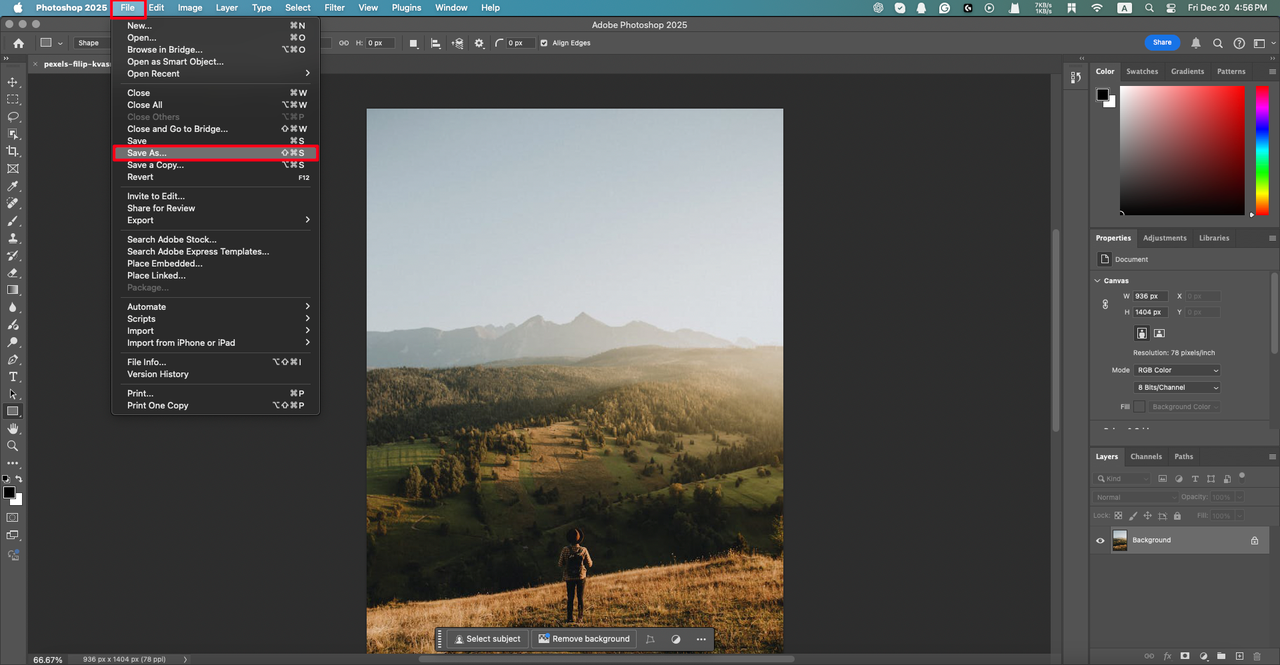
Task: Select the Move tool
Action: click(x=13, y=82)
